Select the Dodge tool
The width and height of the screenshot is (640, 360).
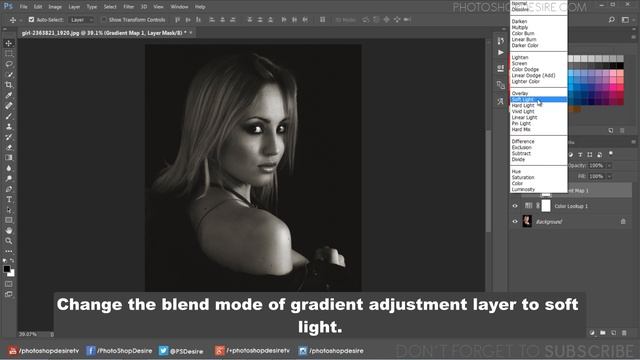click(x=9, y=178)
